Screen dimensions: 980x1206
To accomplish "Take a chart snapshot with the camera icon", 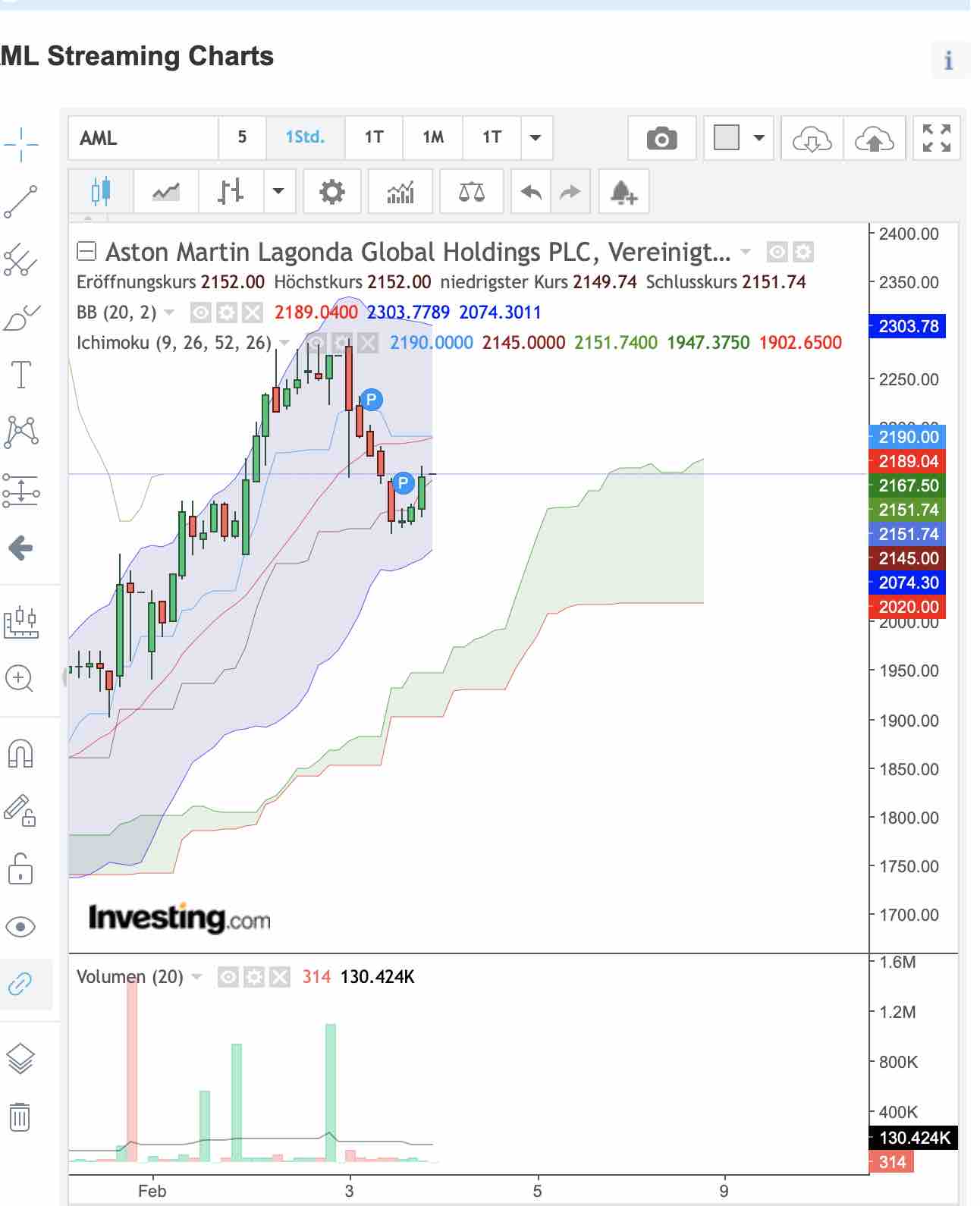I will [x=661, y=138].
